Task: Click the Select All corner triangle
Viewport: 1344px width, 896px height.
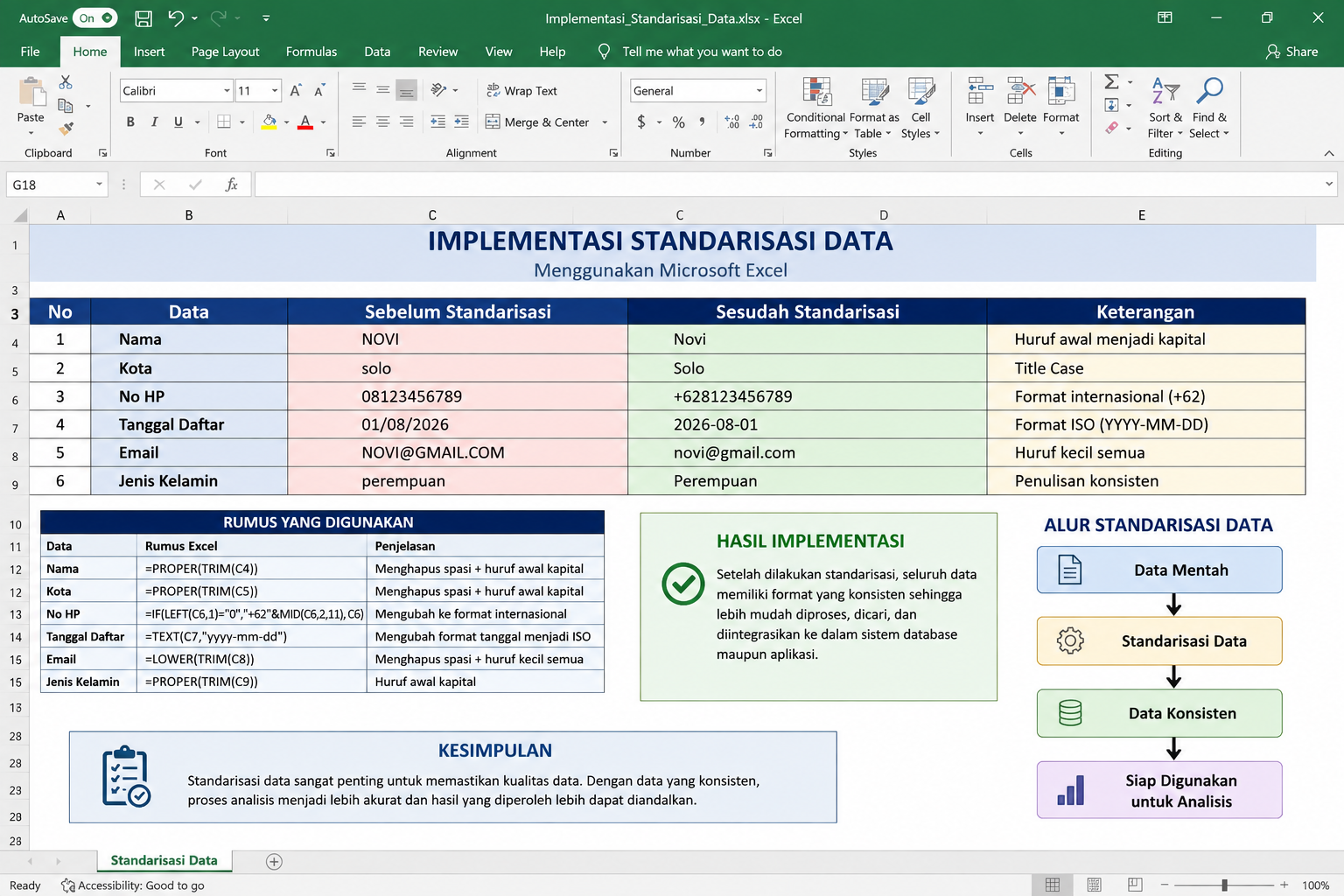Action: [19, 215]
